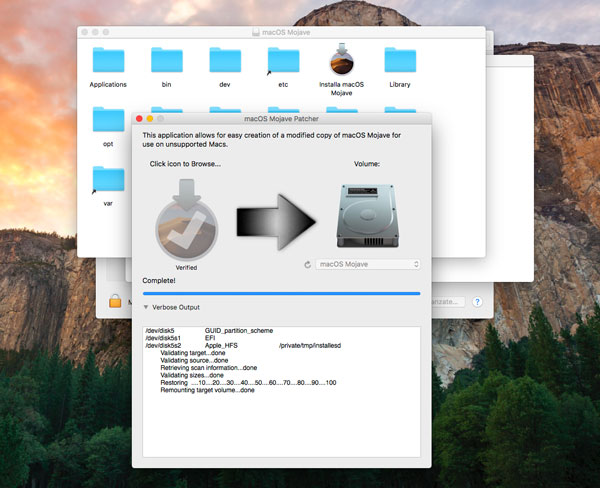The image size is (600, 488).
Task: Click the 'Remounting target volume...done' line
Action: tap(207, 390)
